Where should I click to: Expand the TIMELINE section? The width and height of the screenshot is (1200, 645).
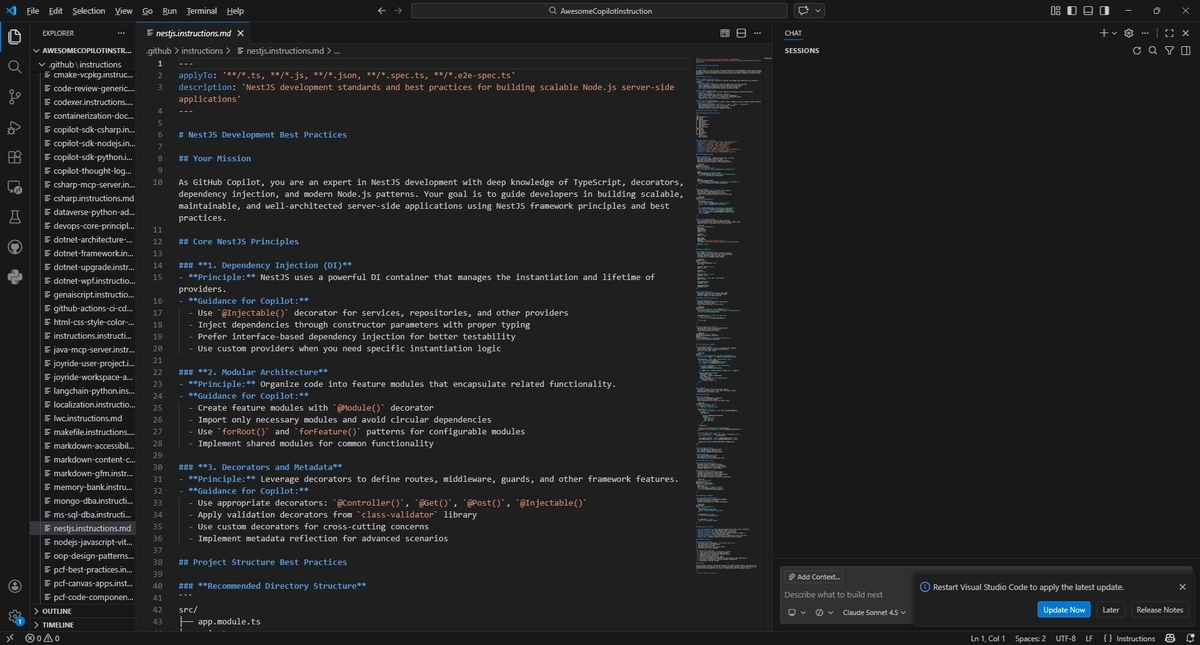tap(58, 625)
